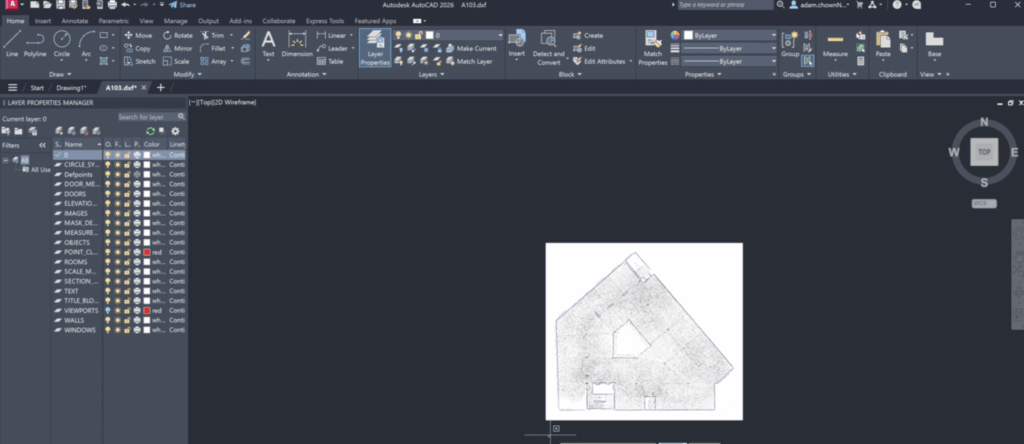Switch to the Drawing1 document tab
This screenshot has height=444, width=1024.
click(x=71, y=87)
